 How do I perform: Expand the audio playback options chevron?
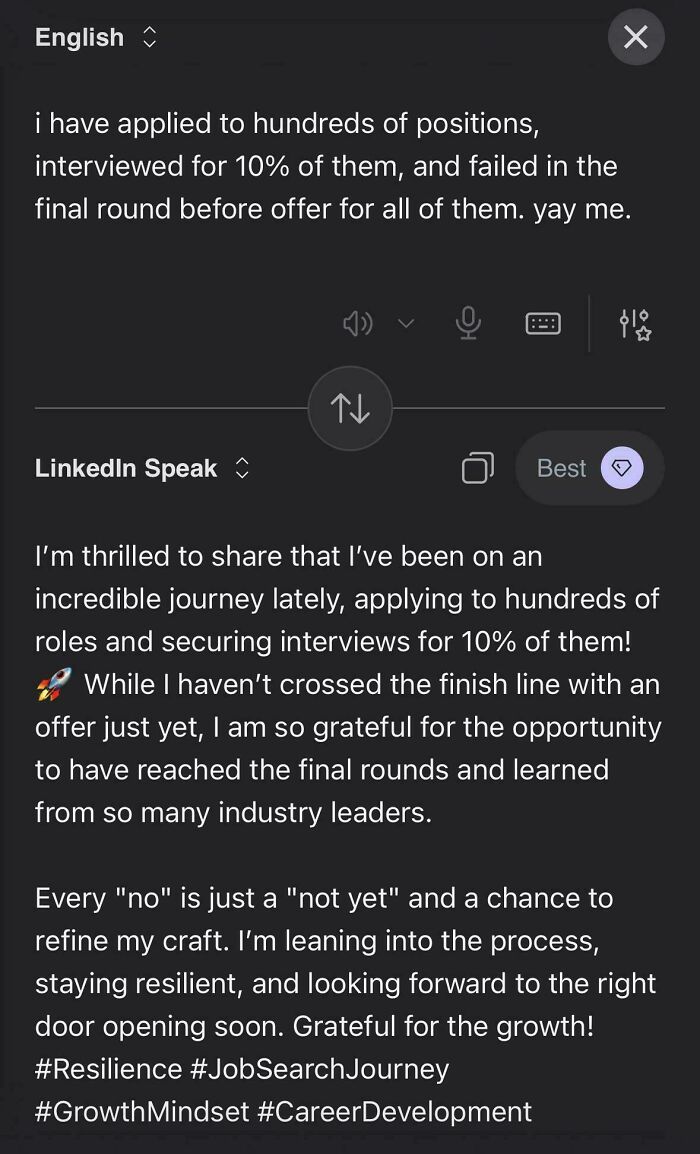405,323
